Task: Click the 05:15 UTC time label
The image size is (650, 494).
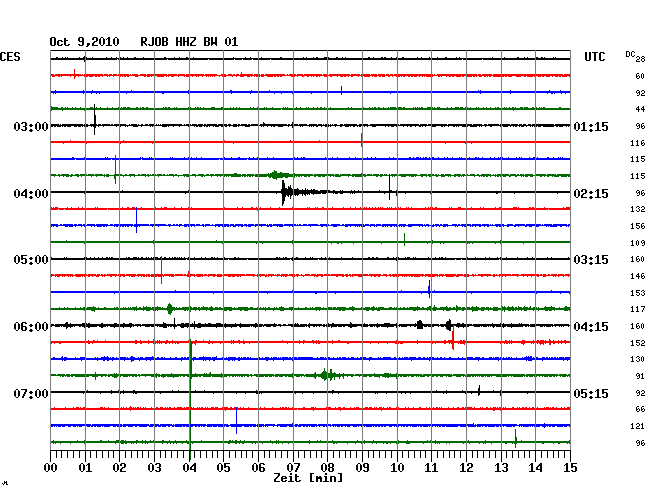Action: click(x=591, y=393)
